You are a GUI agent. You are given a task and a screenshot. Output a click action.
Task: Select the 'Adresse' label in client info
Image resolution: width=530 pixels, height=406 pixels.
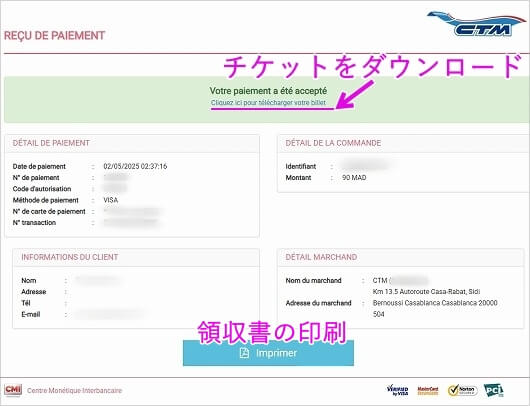click(34, 292)
